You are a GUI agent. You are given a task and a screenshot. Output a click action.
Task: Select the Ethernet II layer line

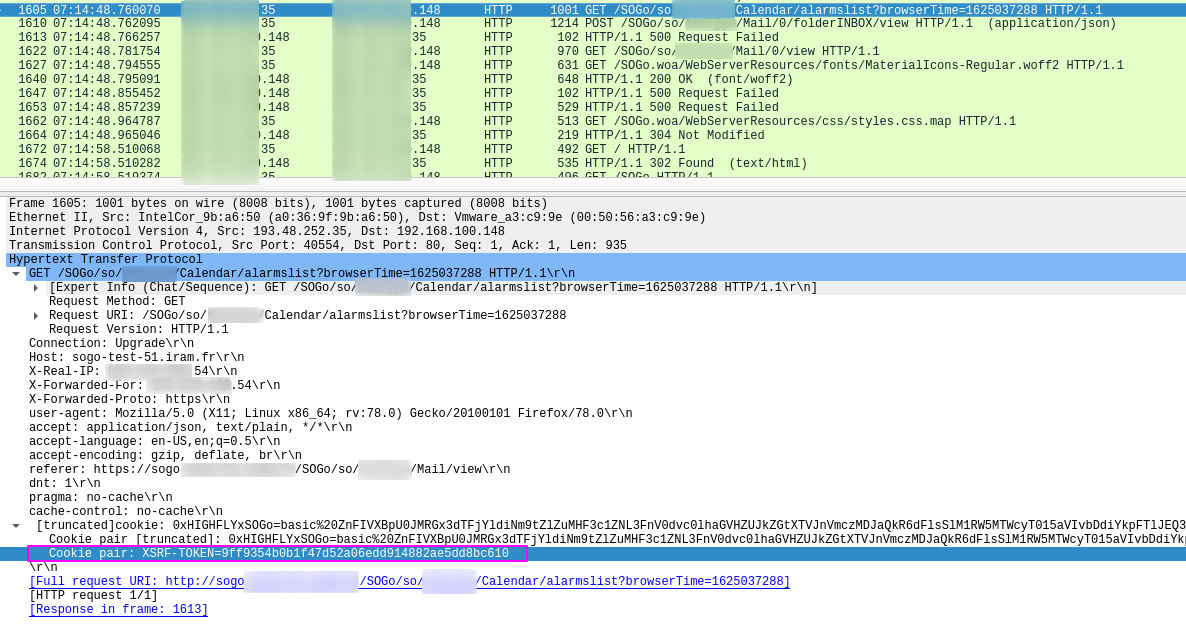pos(357,217)
